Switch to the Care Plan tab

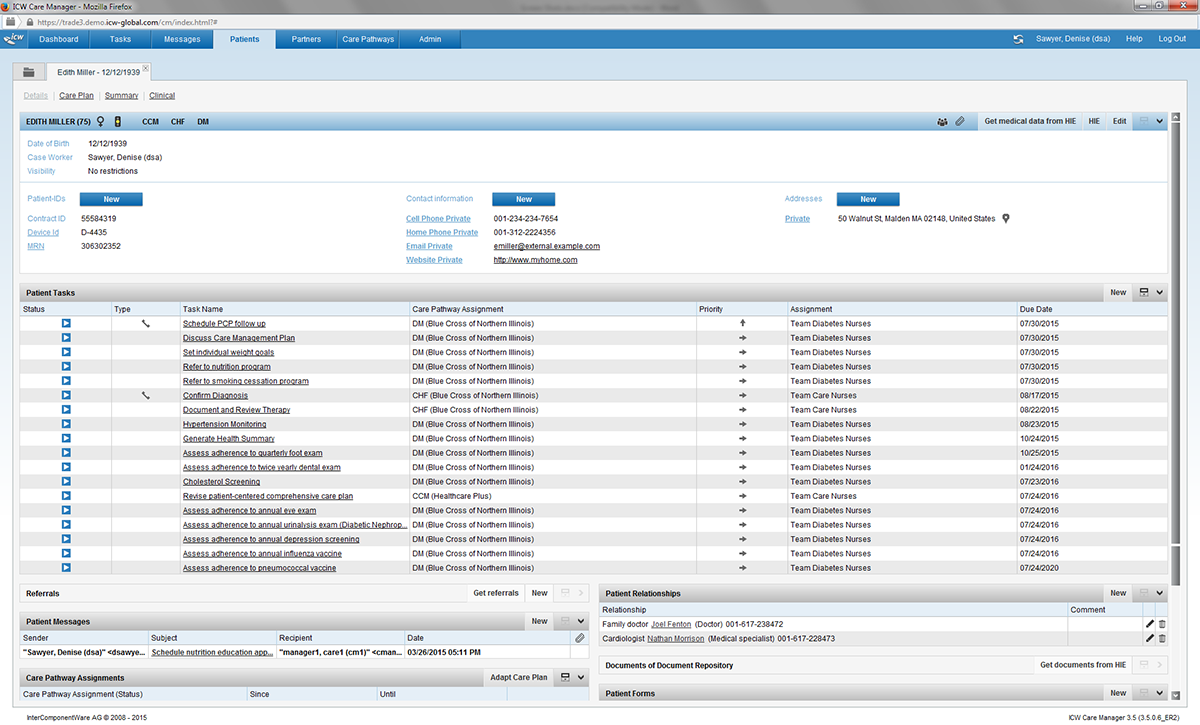click(x=77, y=96)
